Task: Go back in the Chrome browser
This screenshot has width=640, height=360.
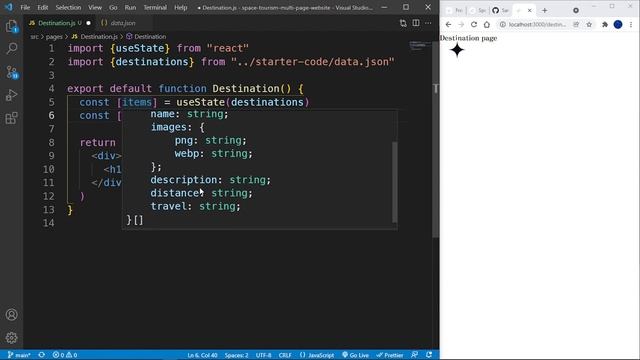Action: pyautogui.click(x=448, y=24)
